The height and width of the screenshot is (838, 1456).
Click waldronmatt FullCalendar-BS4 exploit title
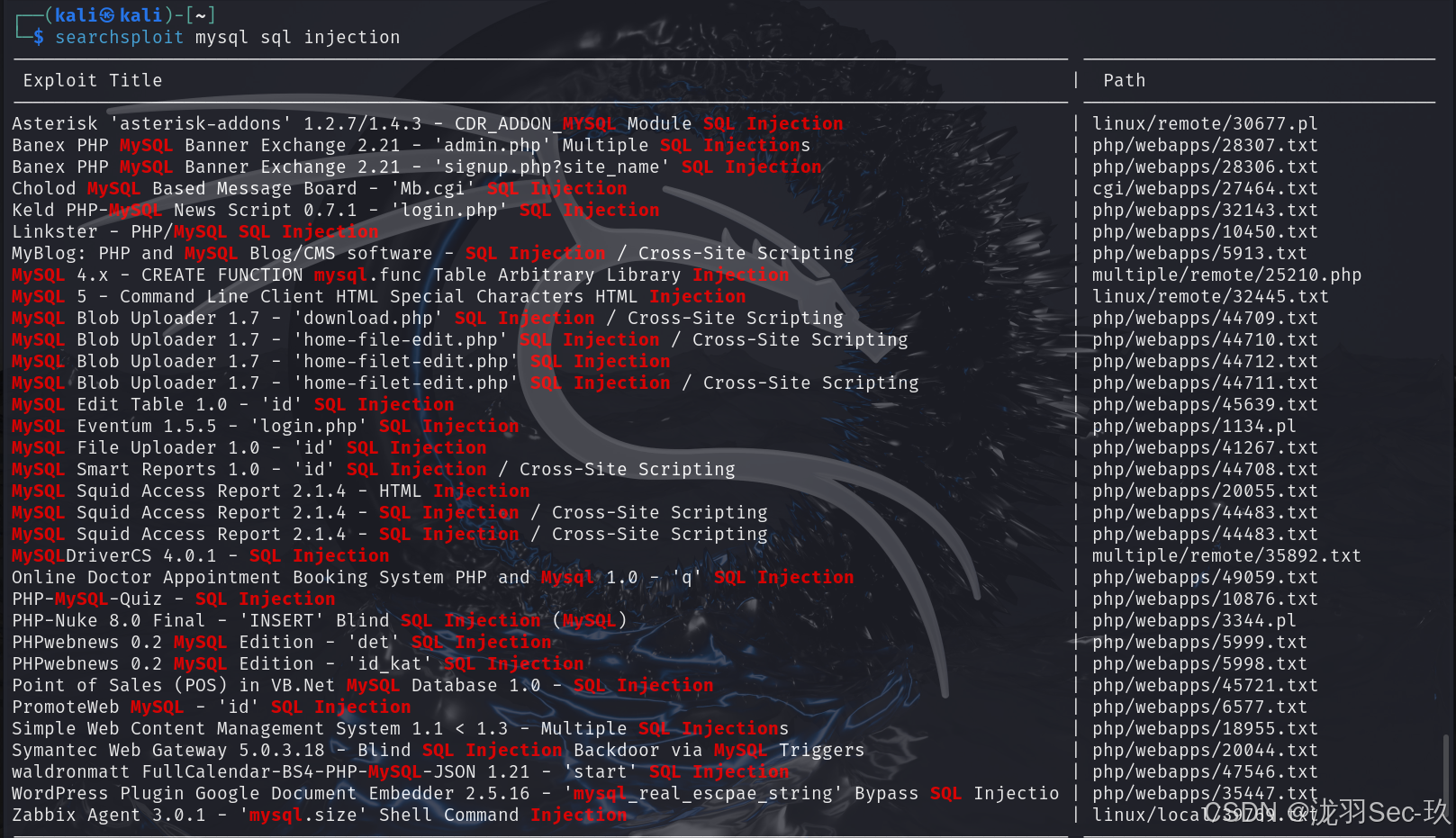point(401,771)
